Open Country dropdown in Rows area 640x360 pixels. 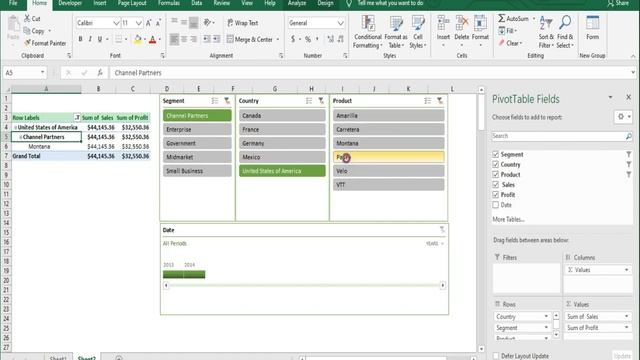[546, 316]
